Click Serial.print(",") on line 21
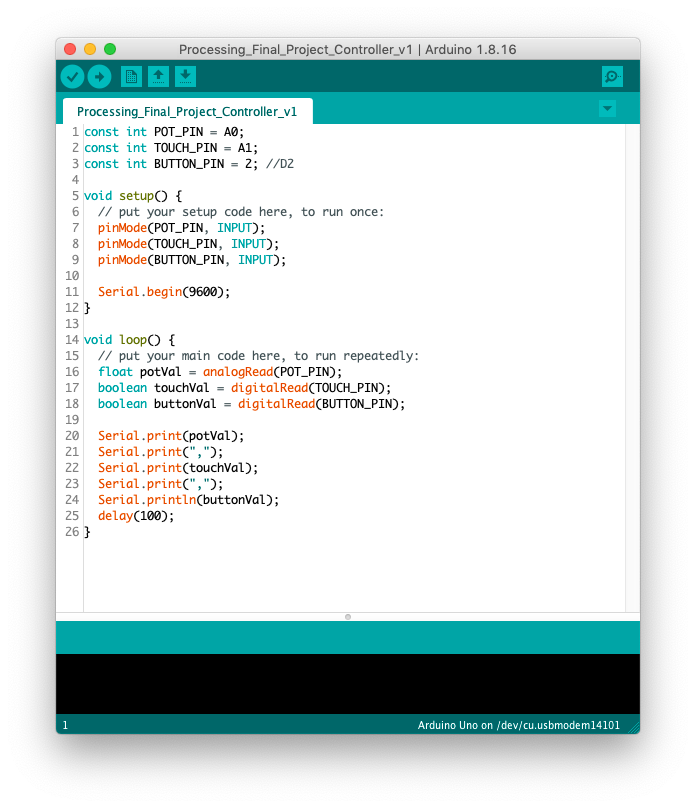The height and width of the screenshot is (808, 696). [161, 451]
